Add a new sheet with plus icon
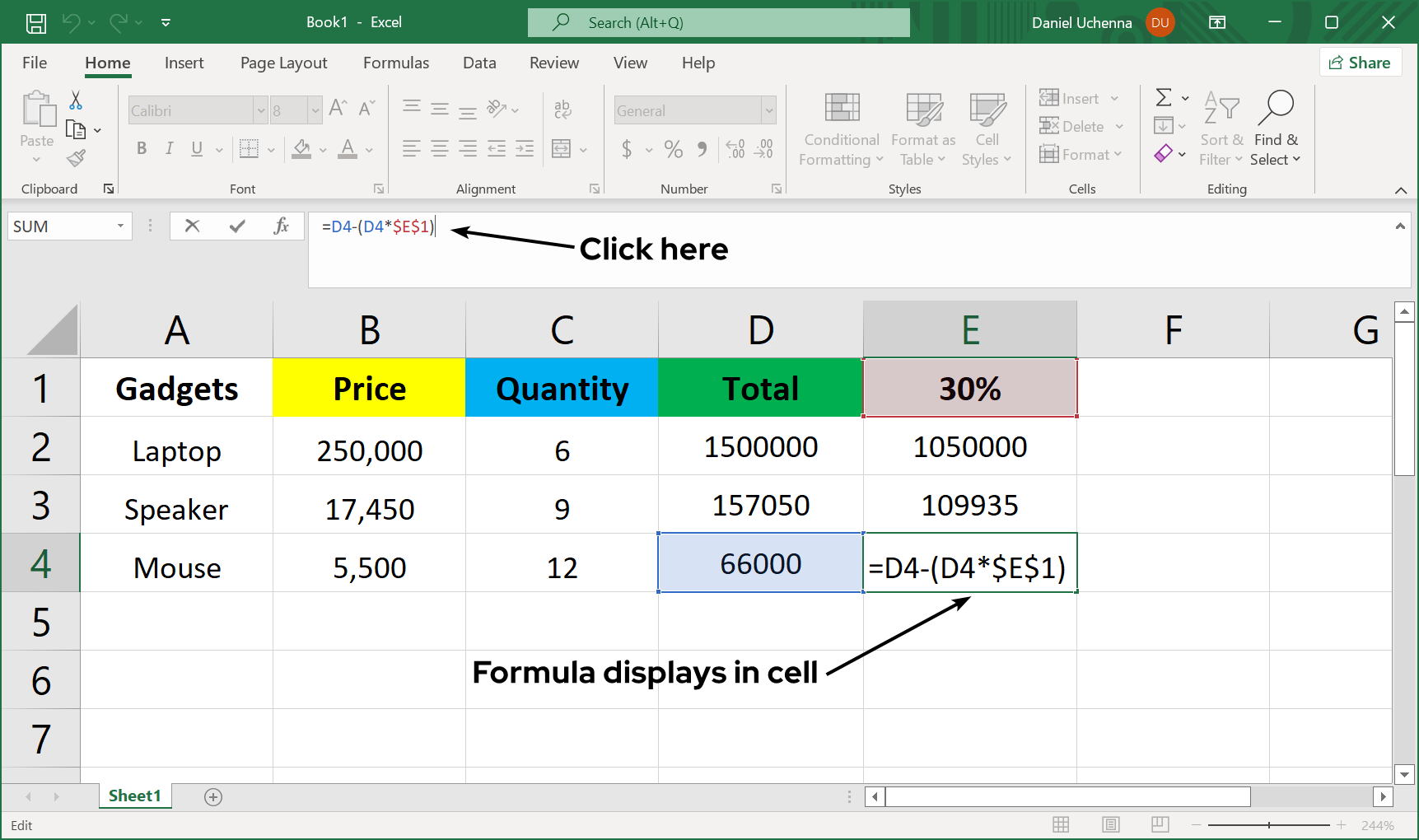The image size is (1419, 840). pyautogui.click(x=213, y=796)
